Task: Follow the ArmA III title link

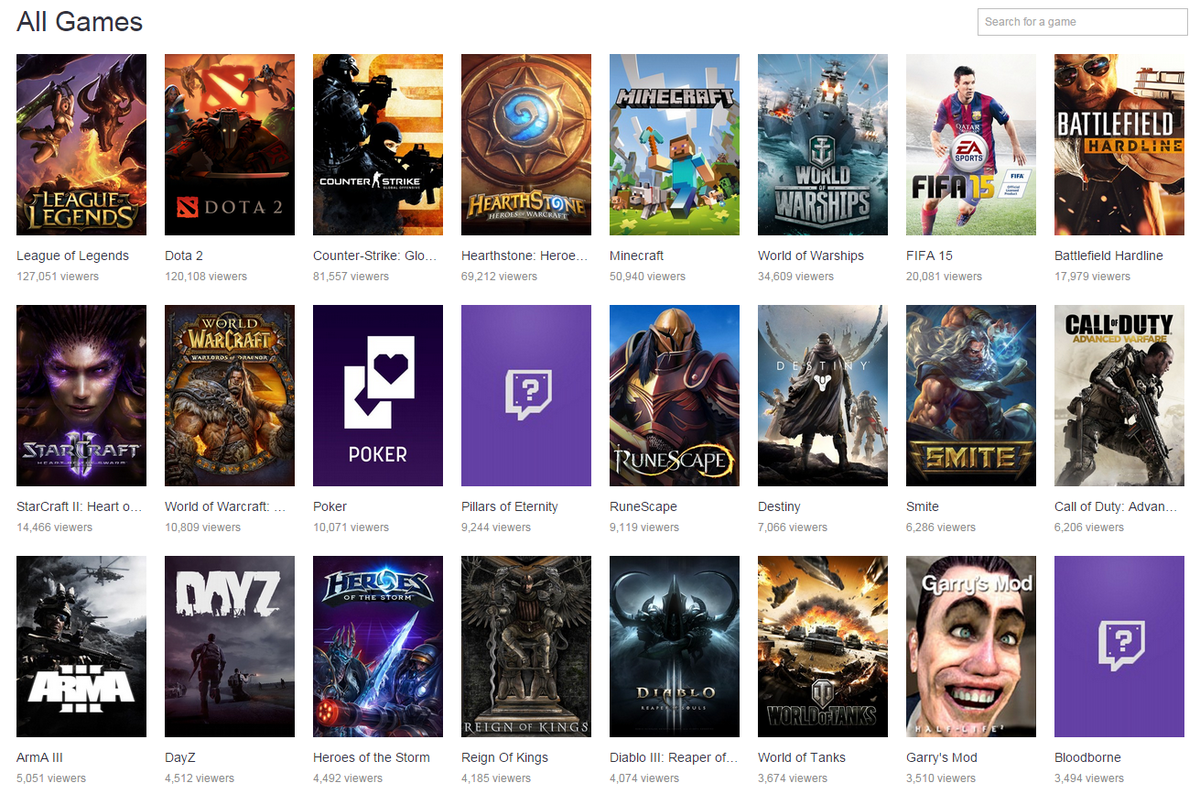Action: click(x=40, y=758)
